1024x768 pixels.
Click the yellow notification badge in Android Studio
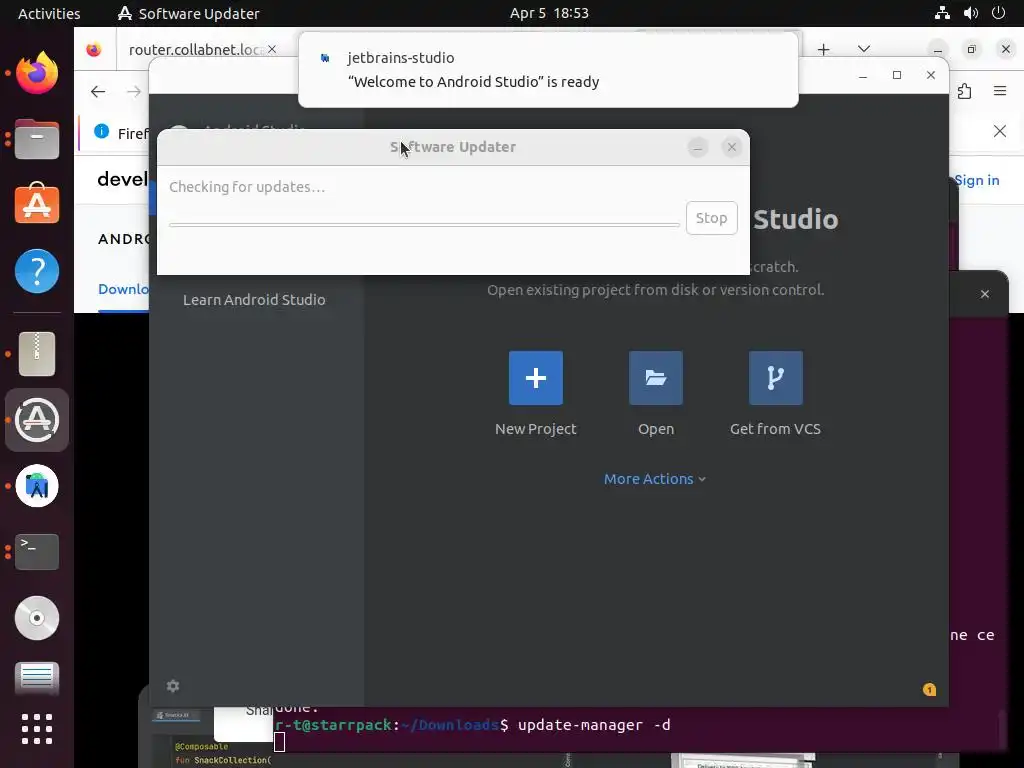click(929, 690)
